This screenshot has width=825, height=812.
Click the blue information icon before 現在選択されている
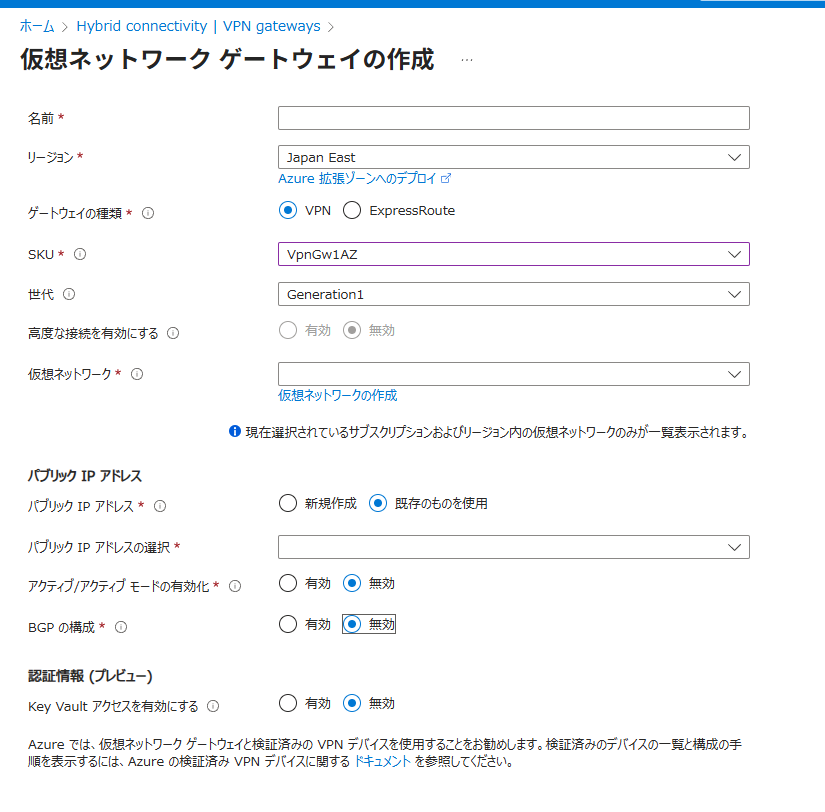[235, 432]
